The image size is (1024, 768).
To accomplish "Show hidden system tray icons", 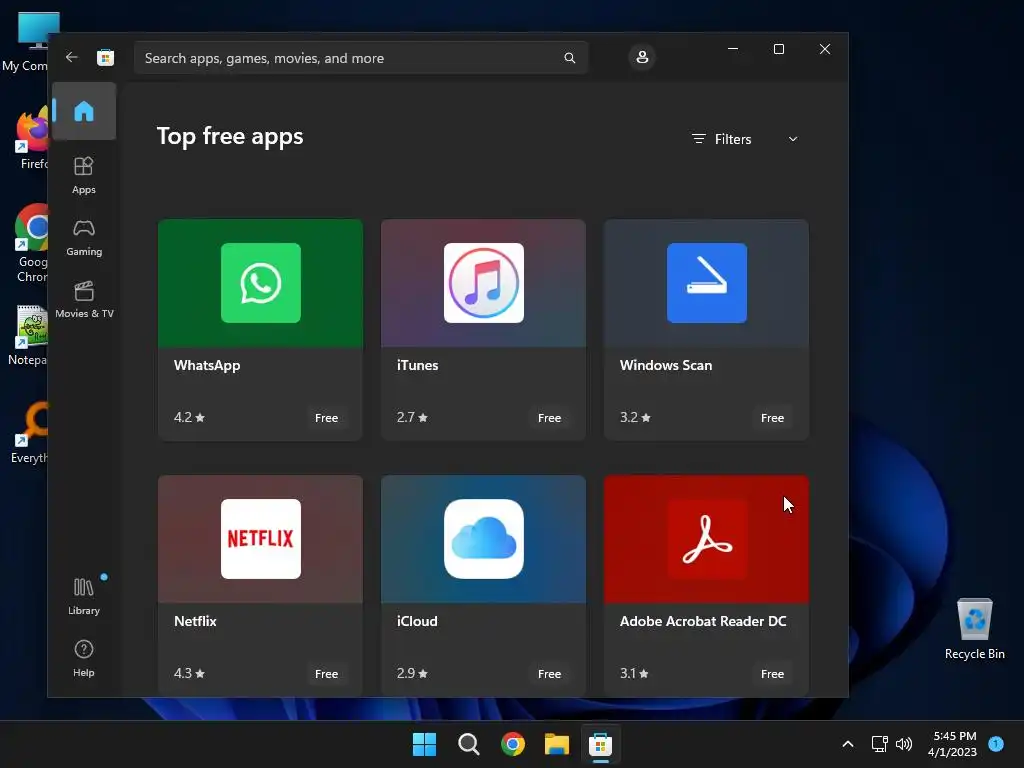I will tap(848, 744).
